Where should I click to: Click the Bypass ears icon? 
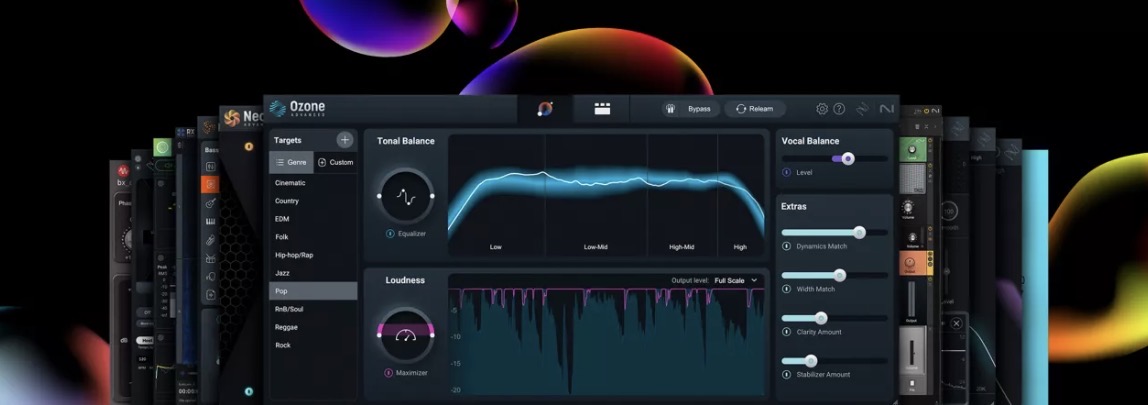tap(671, 109)
